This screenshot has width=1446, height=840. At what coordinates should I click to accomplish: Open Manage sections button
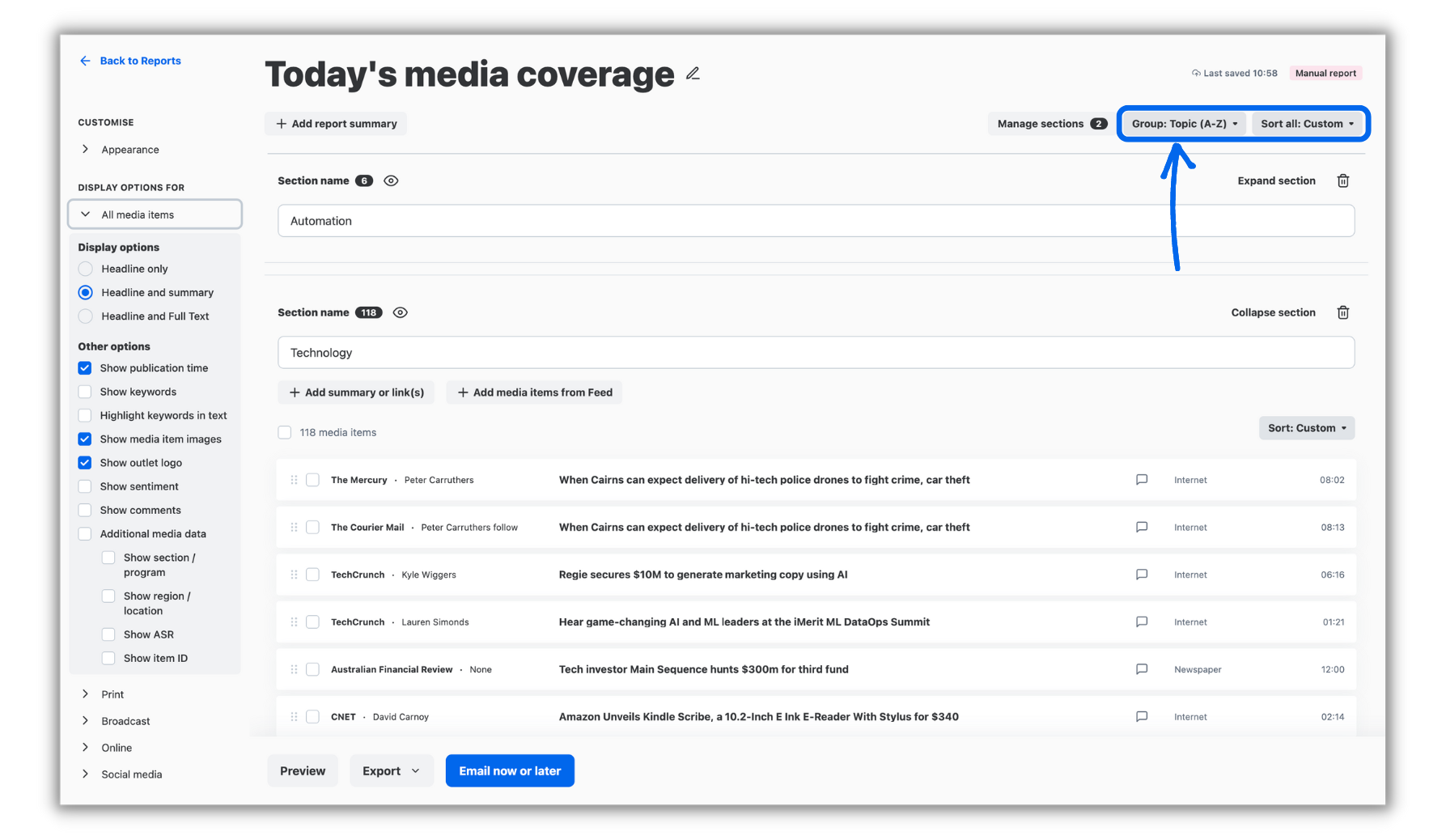1051,124
